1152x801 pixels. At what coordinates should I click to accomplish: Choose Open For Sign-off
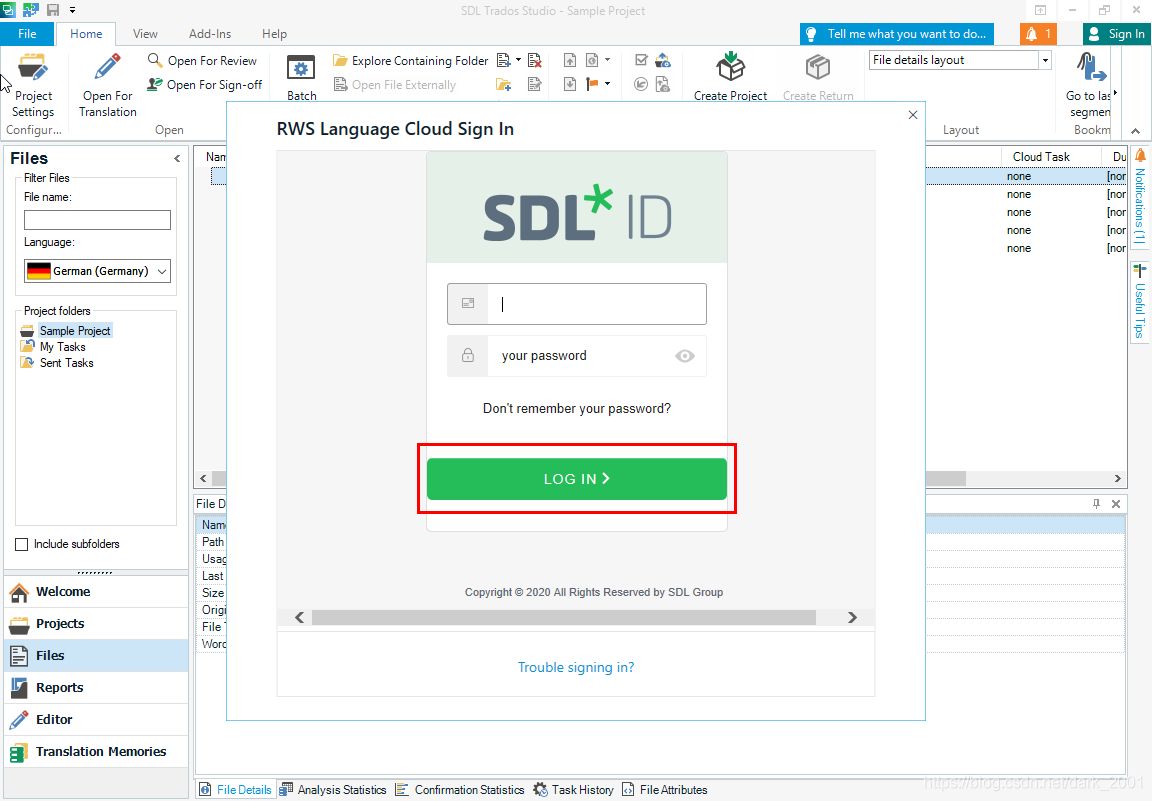[204, 85]
